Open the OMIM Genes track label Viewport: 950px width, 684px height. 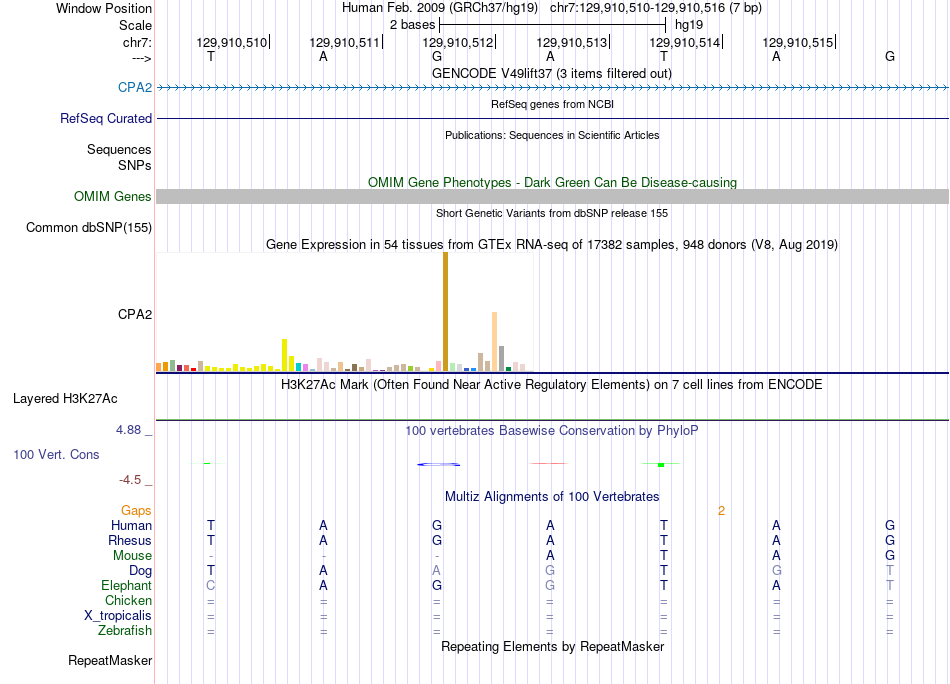tap(113, 196)
